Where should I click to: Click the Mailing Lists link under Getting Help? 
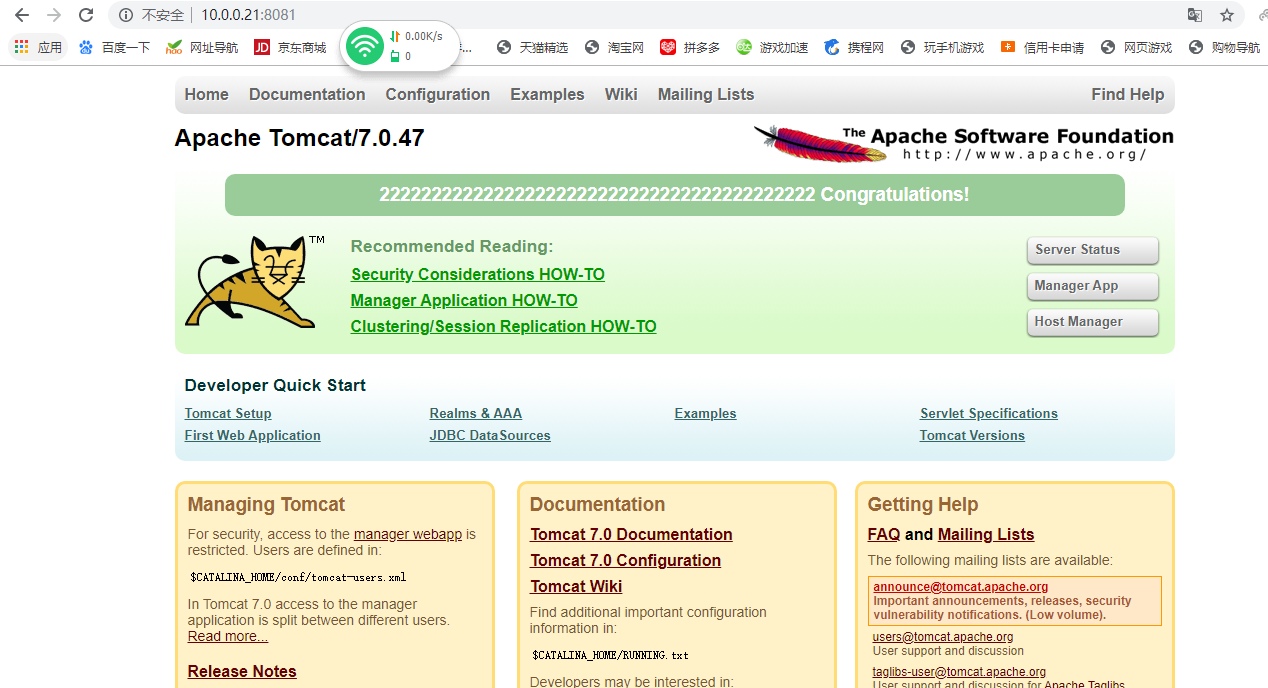pos(986,534)
